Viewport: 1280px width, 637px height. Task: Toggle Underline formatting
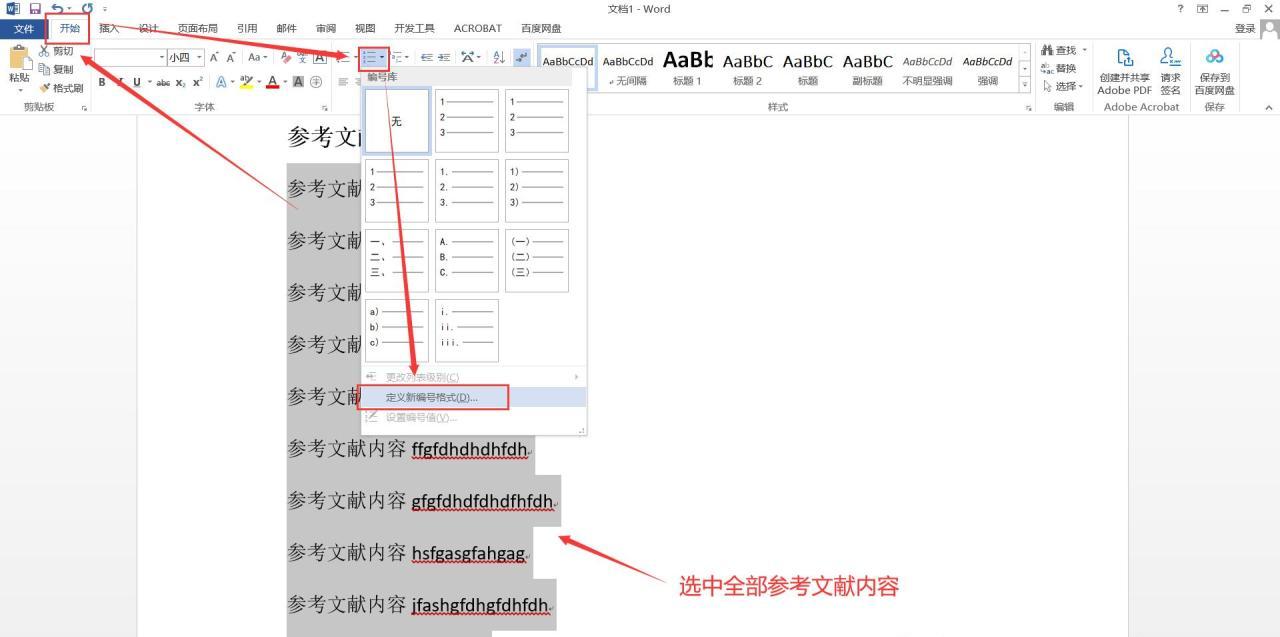coord(136,82)
